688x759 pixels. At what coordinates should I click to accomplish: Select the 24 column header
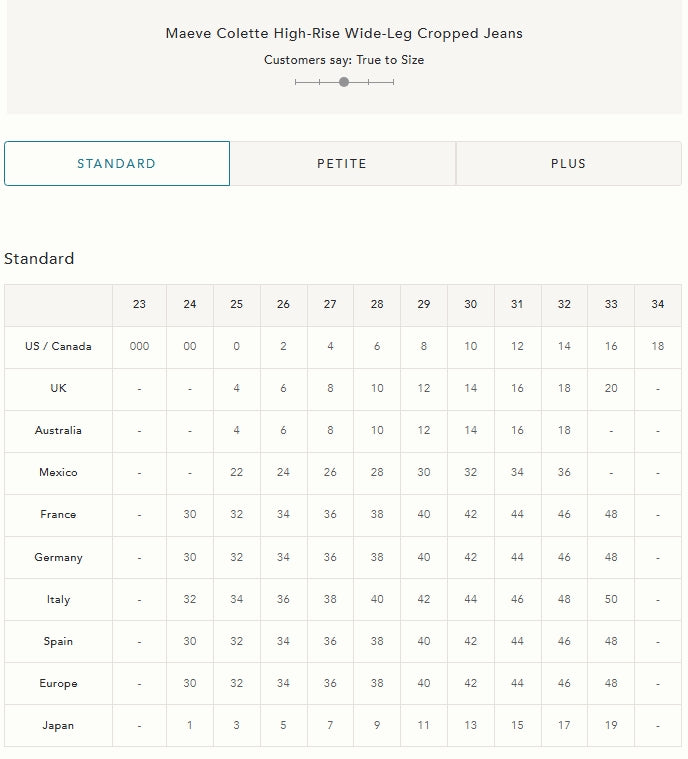click(190, 304)
